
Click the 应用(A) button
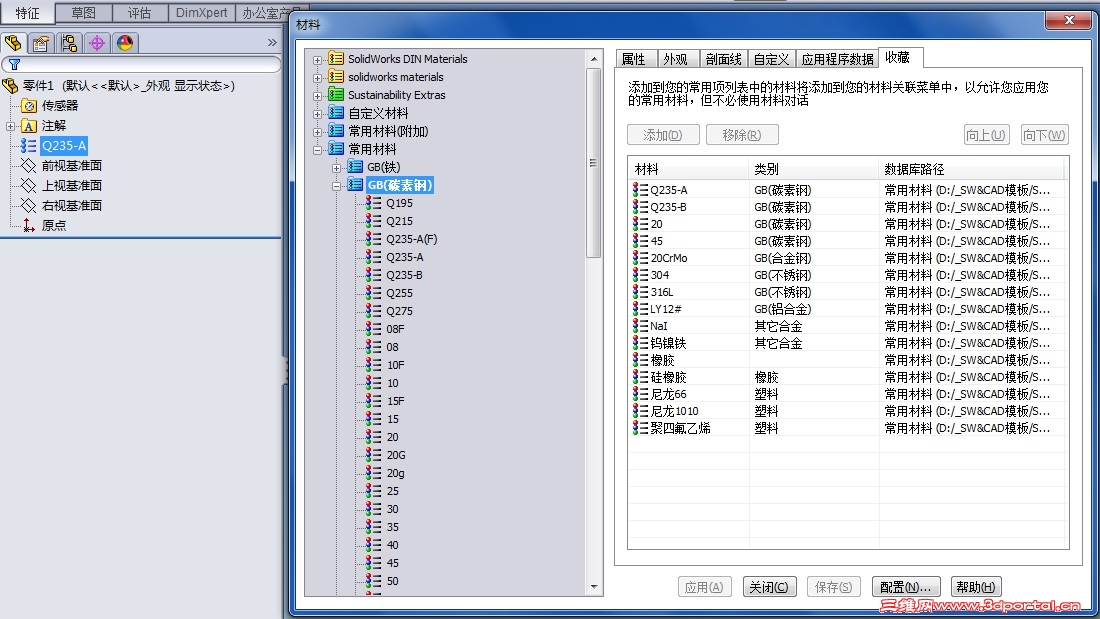[705, 587]
